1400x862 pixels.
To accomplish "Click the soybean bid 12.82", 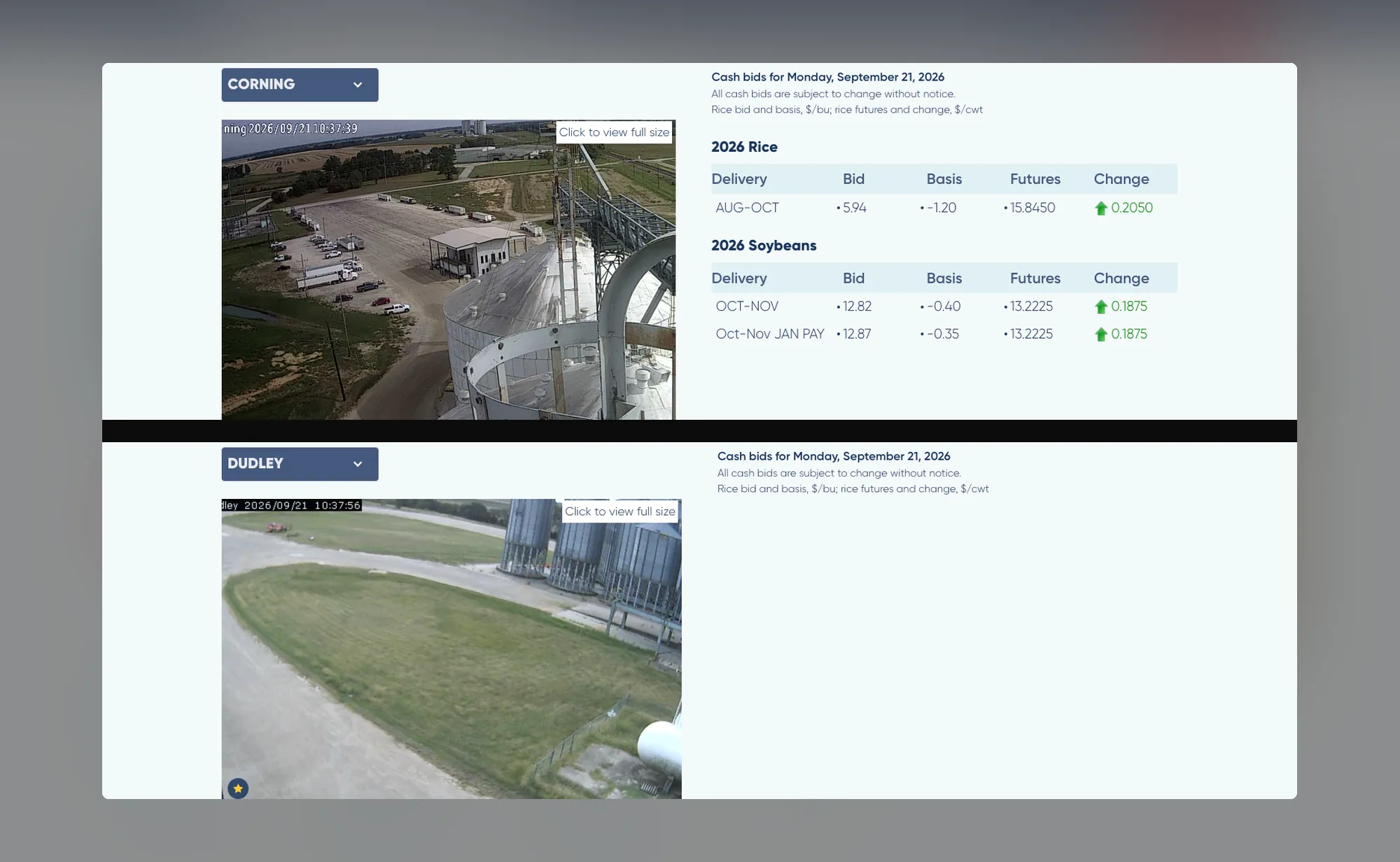I will click(x=857, y=306).
